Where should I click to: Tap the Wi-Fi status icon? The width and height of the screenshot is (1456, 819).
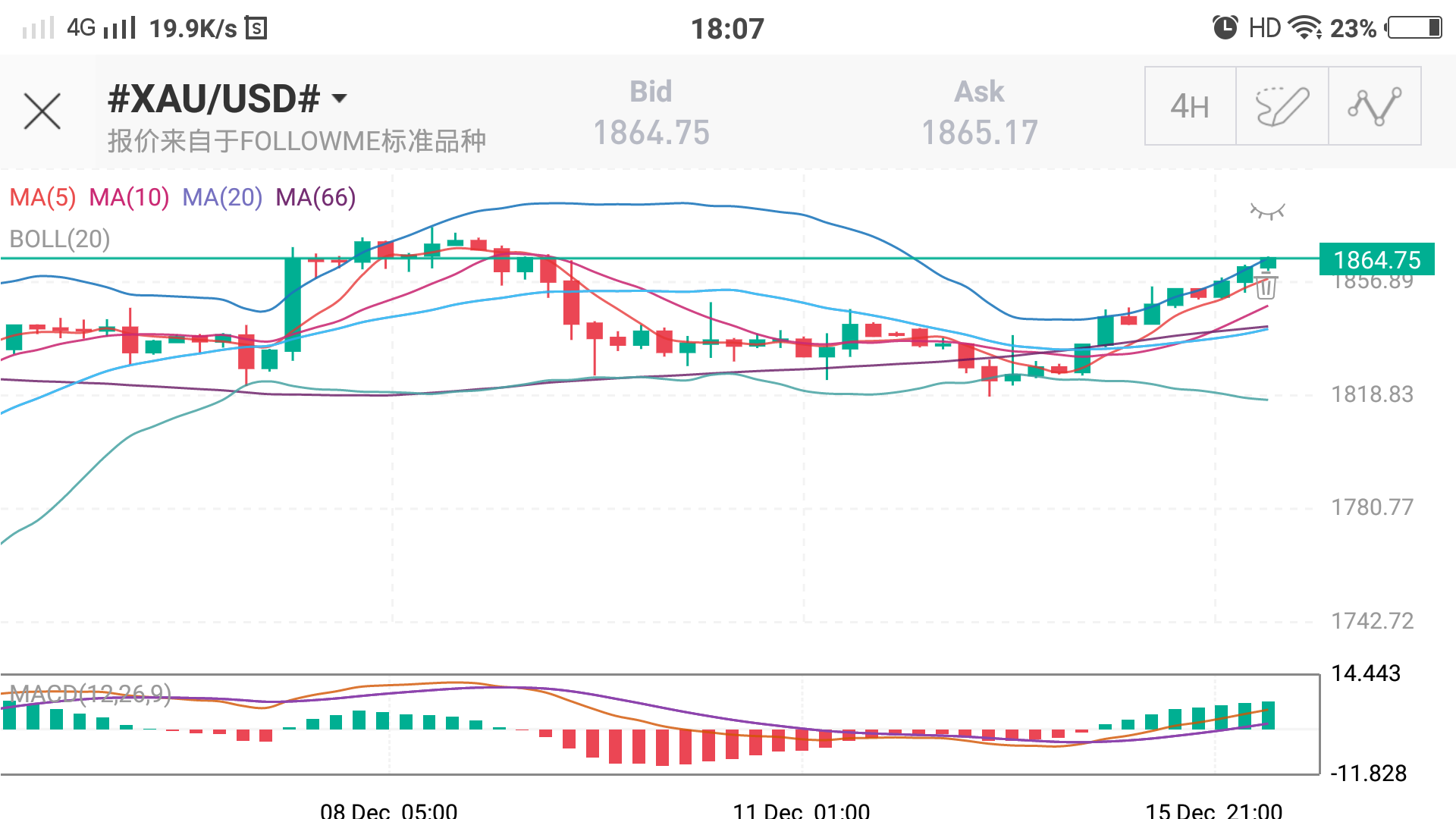(1305, 28)
